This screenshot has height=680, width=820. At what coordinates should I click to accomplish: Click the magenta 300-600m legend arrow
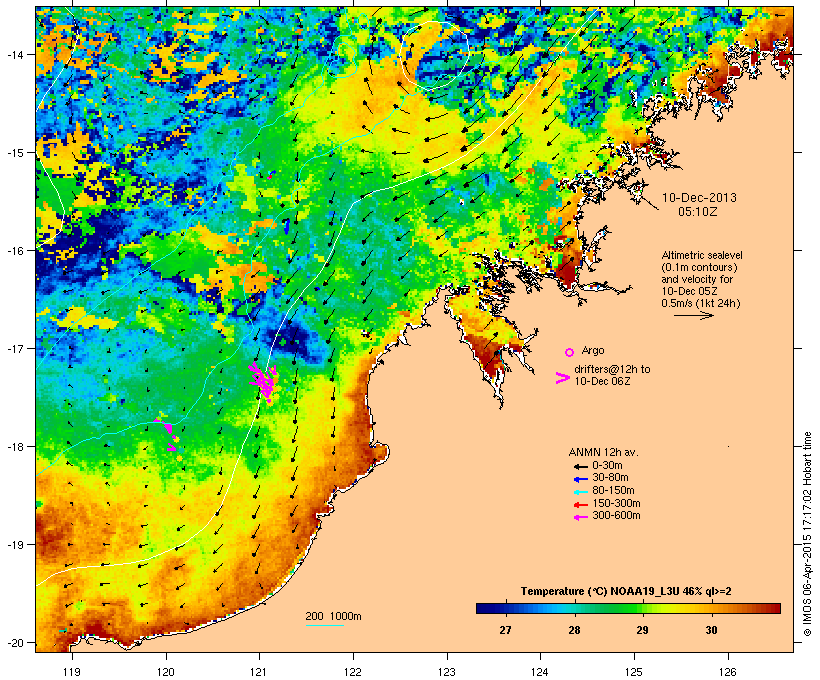(580, 517)
